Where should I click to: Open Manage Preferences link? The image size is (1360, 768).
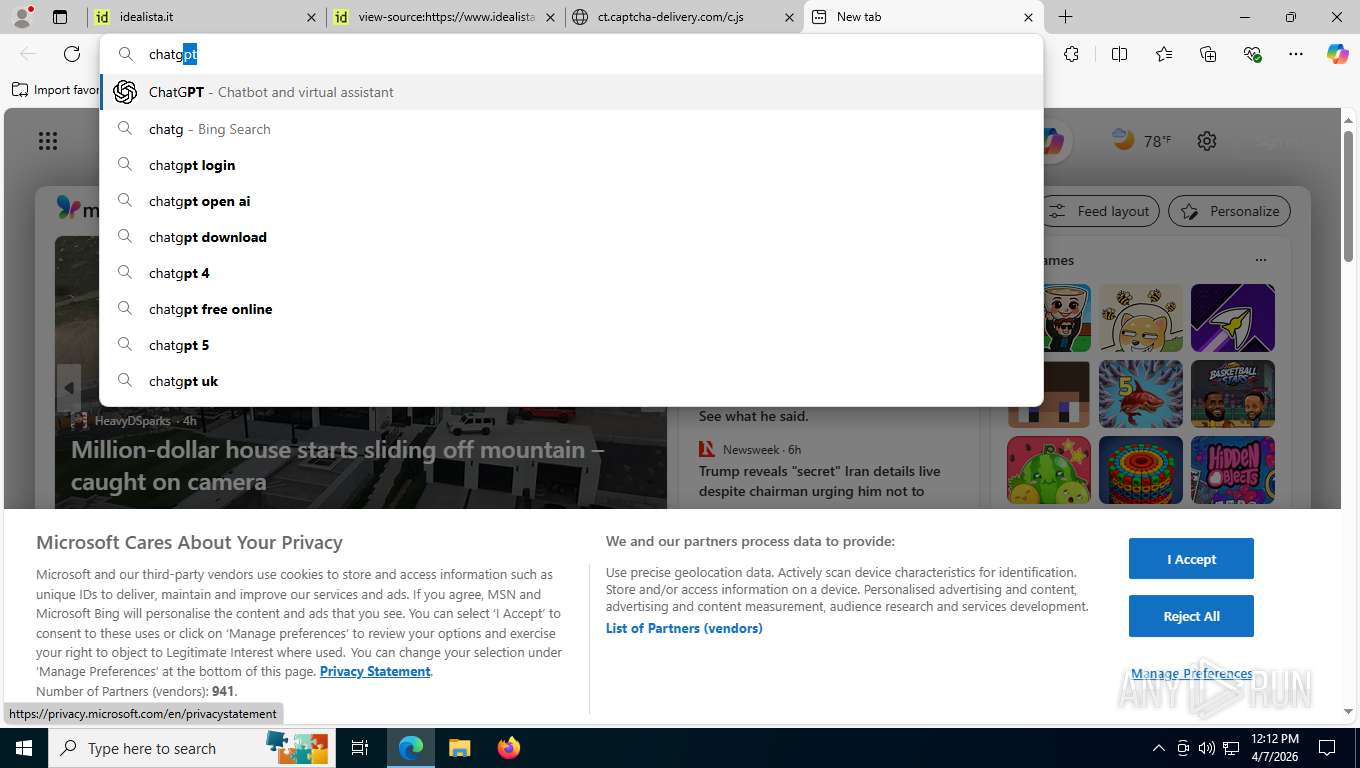1191,673
